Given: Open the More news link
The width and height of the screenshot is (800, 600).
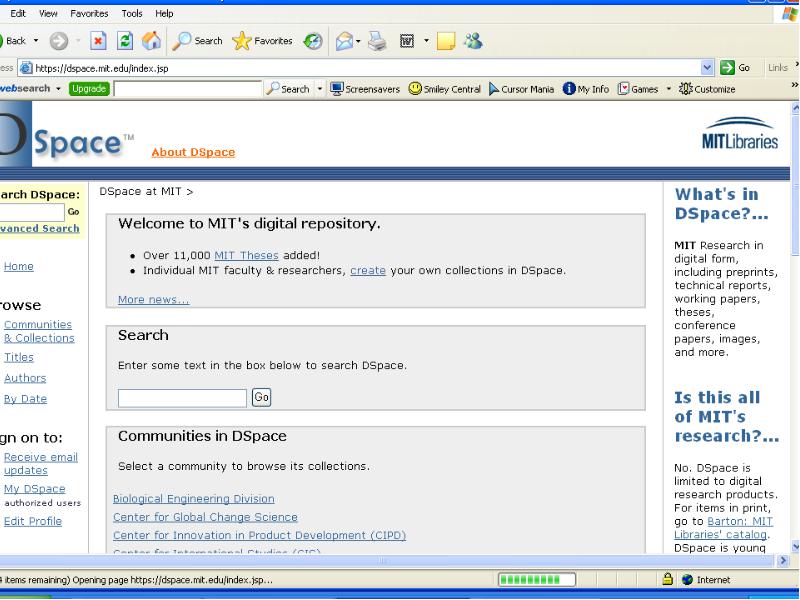Looking at the screenshot, I should (x=154, y=299).
